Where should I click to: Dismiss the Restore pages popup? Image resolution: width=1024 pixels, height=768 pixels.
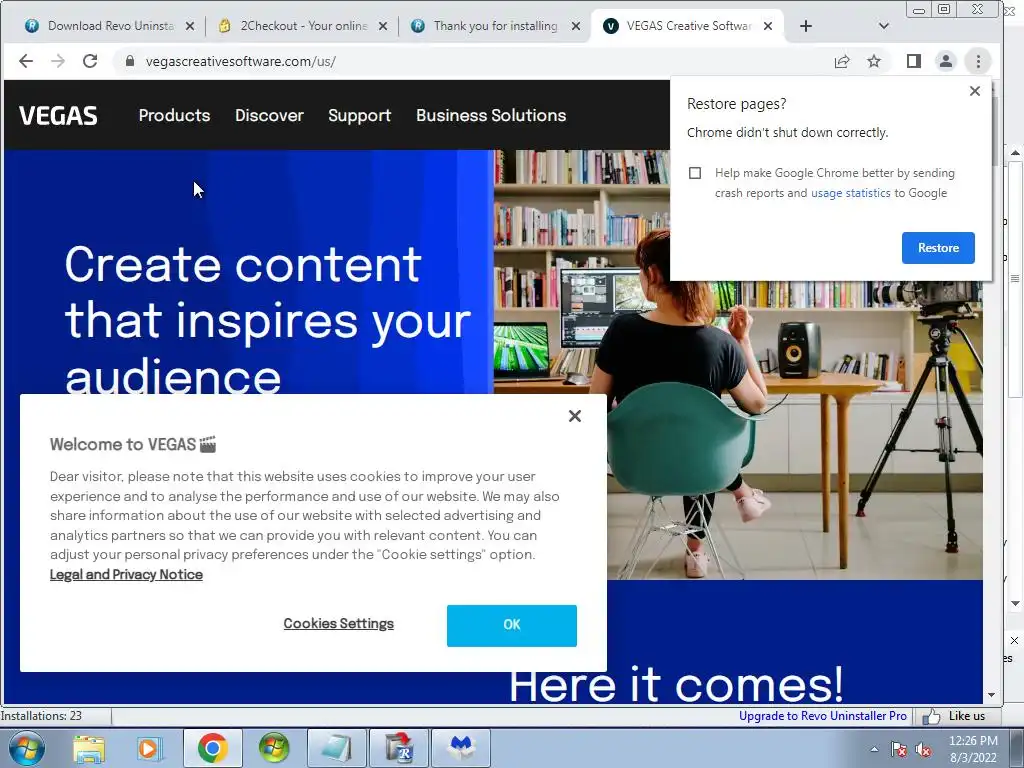[974, 91]
